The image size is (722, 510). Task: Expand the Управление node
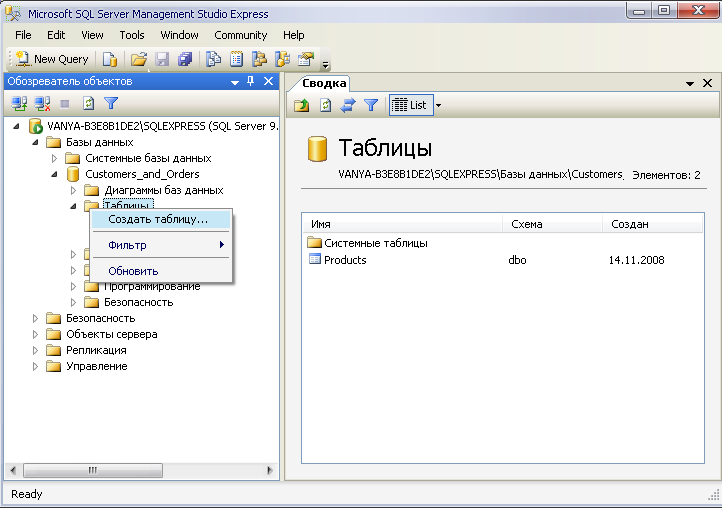35,366
